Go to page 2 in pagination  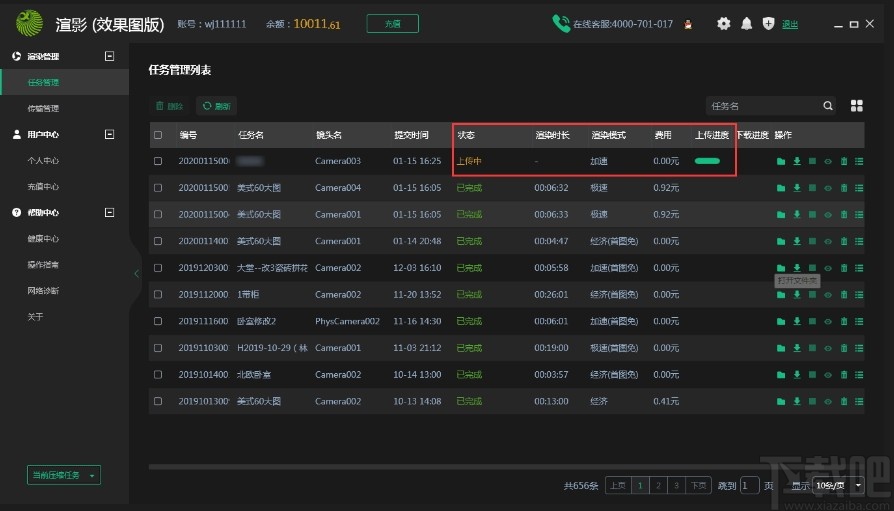(x=658, y=485)
